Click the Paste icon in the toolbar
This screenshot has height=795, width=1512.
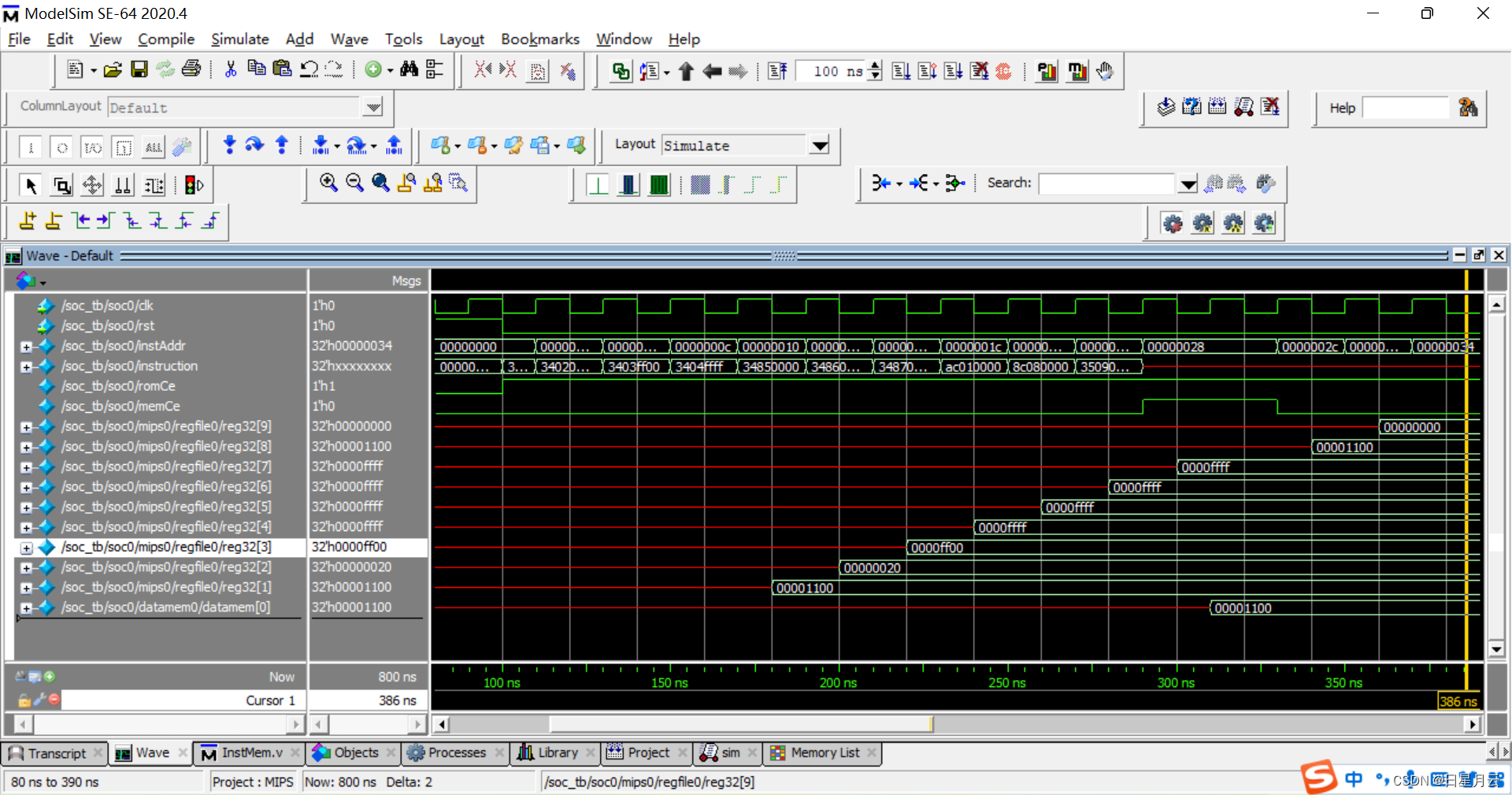point(282,69)
